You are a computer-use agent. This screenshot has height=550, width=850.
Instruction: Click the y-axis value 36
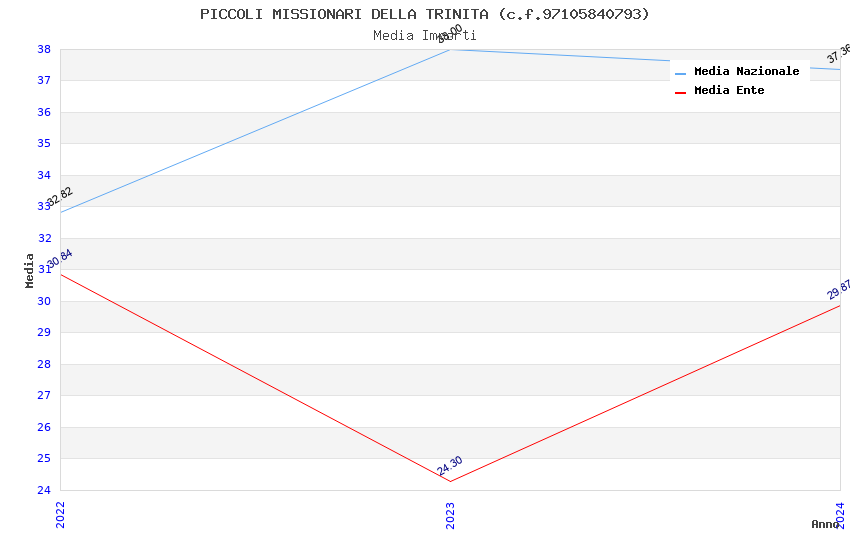[x=44, y=112]
